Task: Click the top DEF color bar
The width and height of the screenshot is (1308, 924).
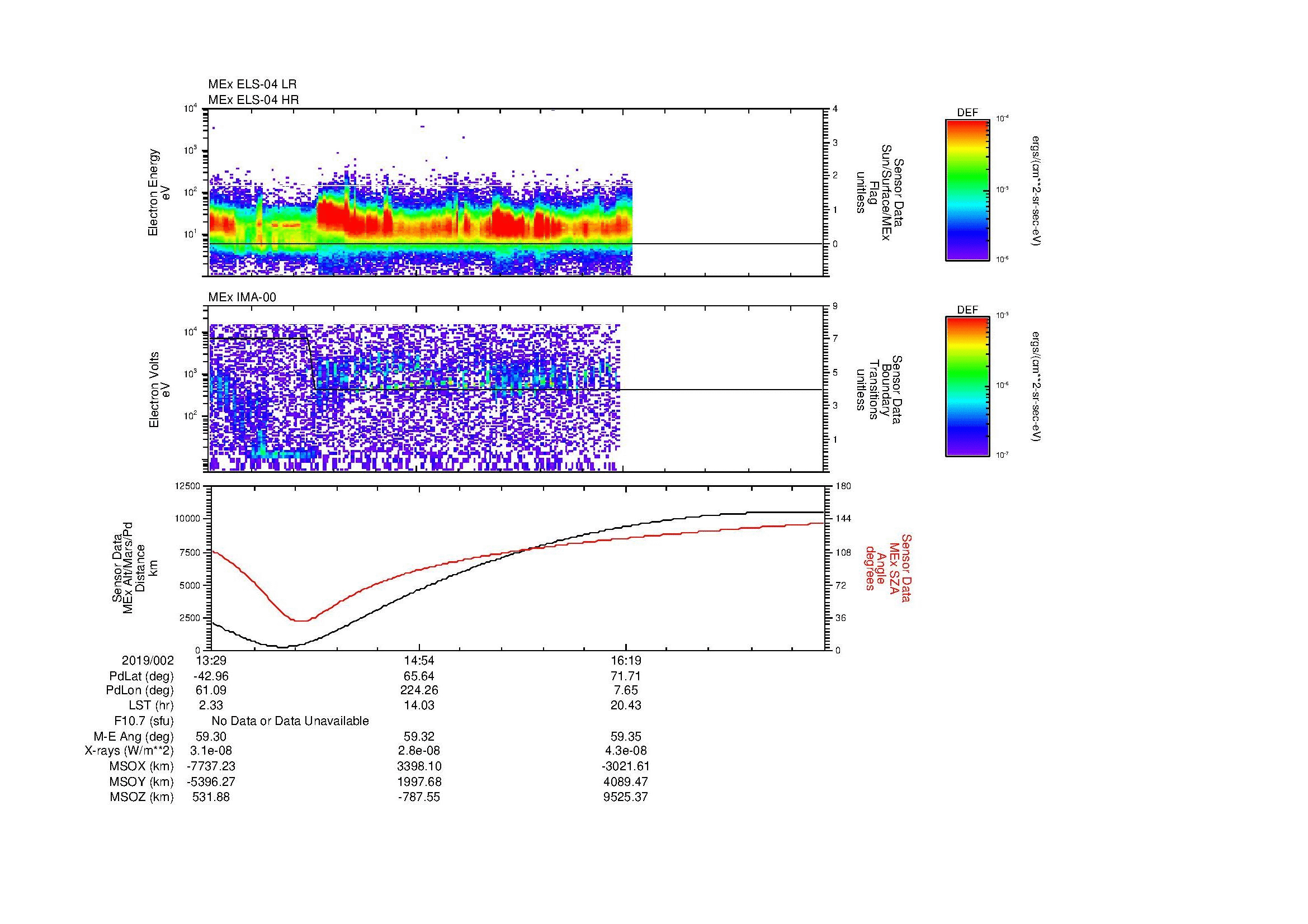Action: click(x=967, y=190)
